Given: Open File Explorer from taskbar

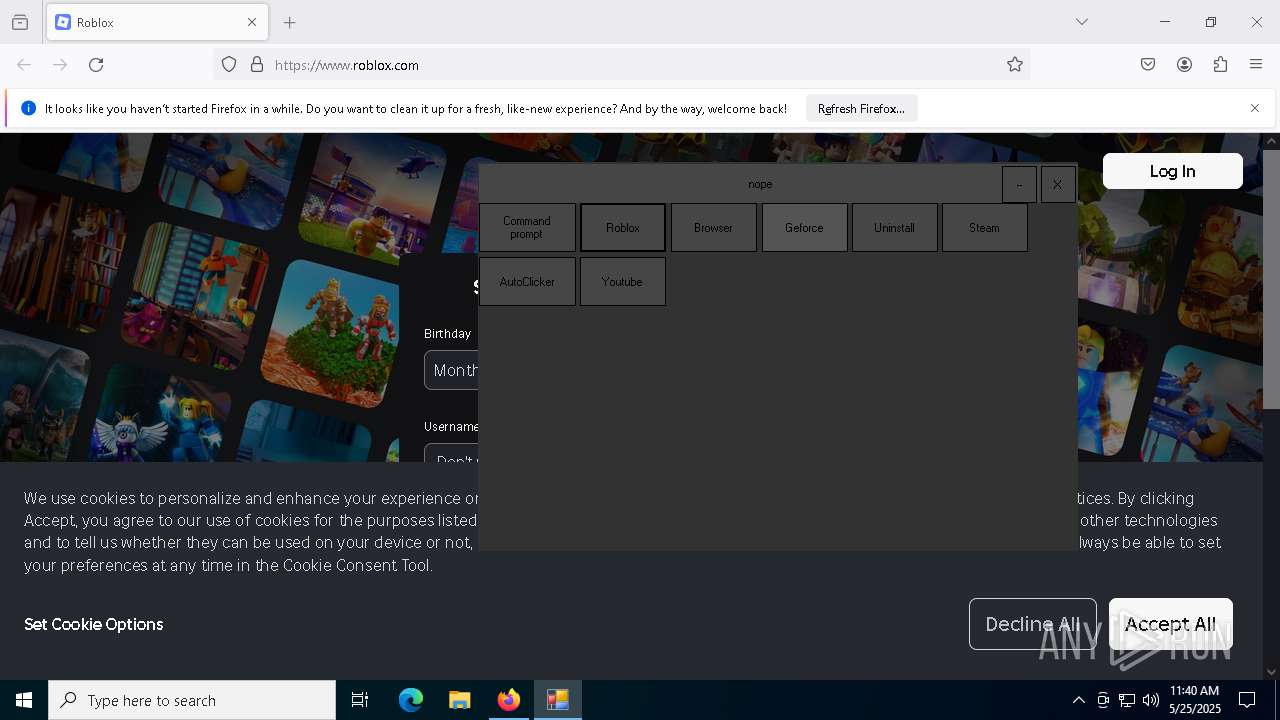Looking at the screenshot, I should [460, 700].
